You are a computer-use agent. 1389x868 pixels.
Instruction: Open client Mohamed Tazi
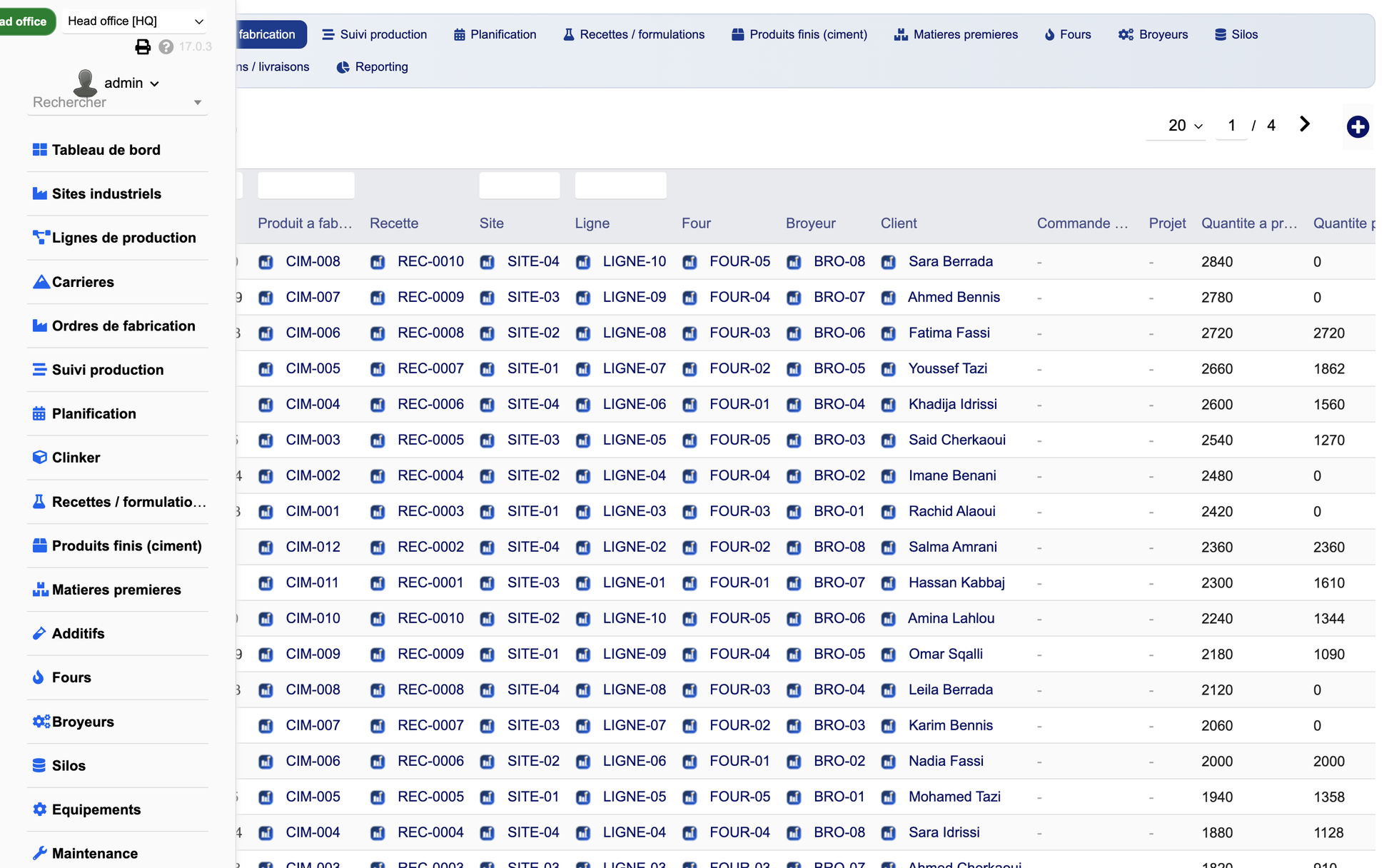(954, 797)
